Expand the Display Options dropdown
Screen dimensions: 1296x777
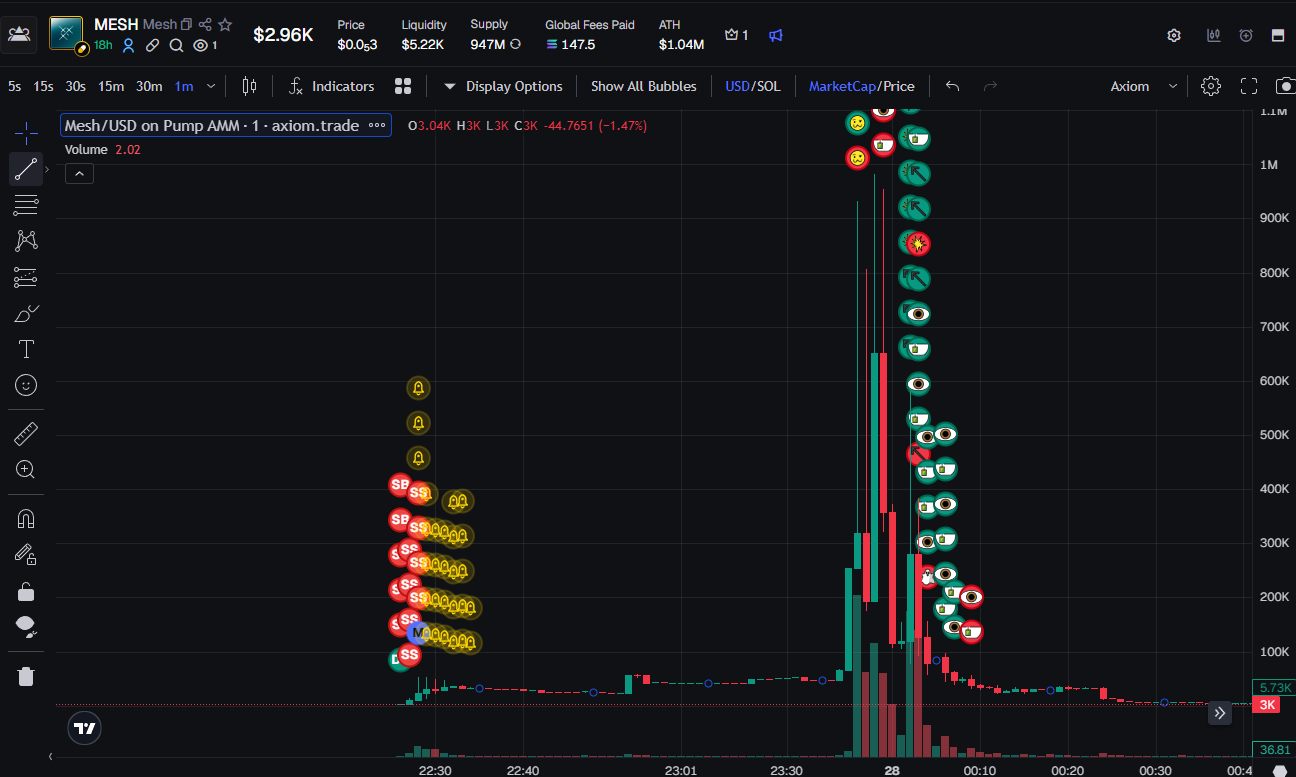point(503,86)
